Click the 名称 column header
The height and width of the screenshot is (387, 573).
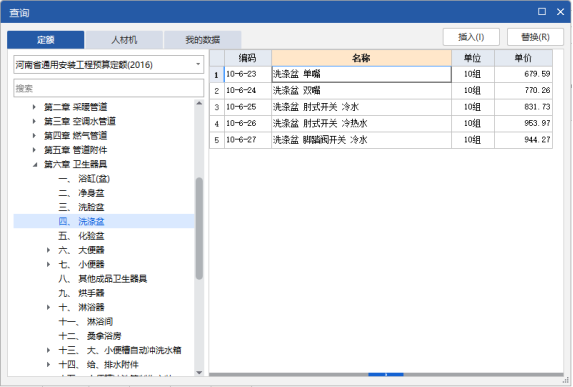pos(361,58)
